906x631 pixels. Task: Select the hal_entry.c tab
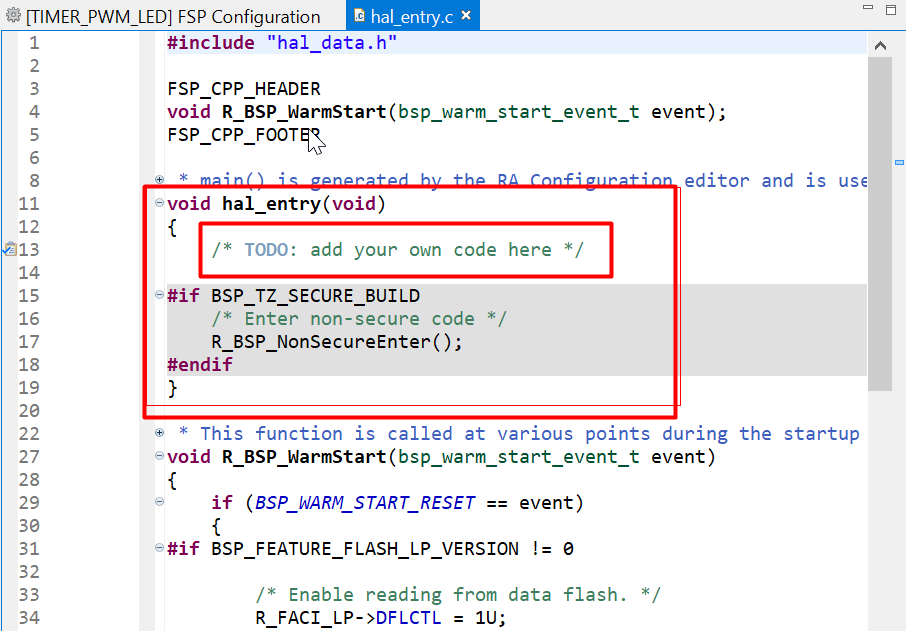tap(411, 16)
